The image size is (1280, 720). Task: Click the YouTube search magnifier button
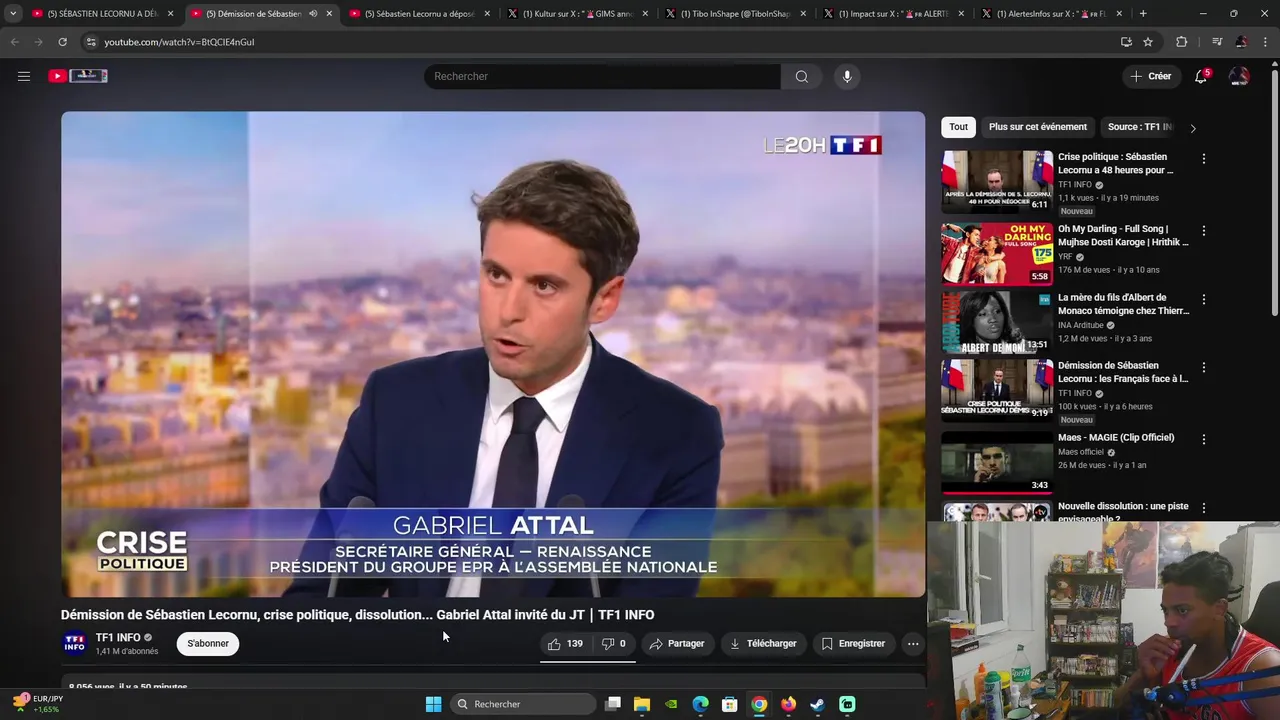click(x=801, y=76)
